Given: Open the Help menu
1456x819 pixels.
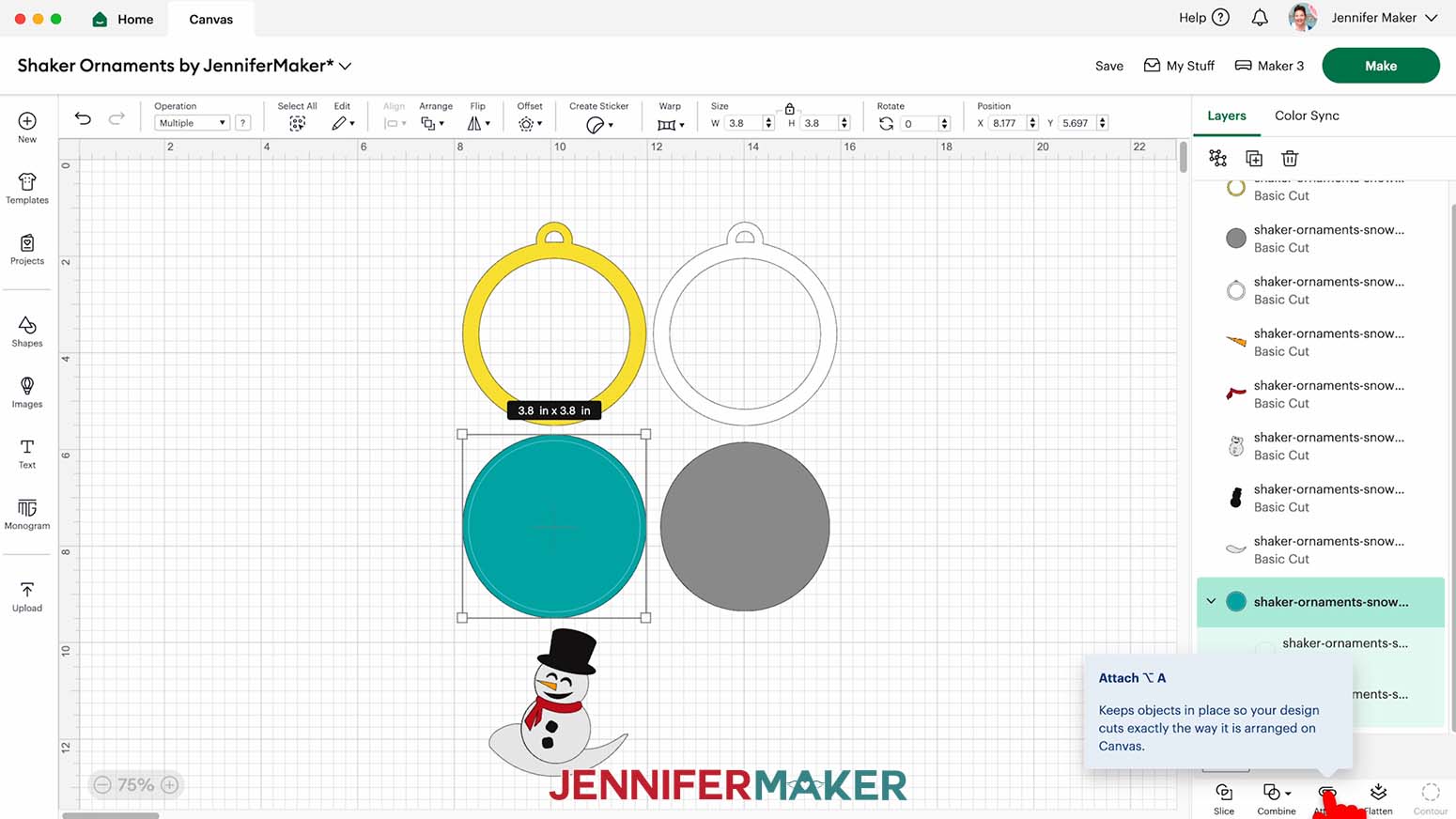Looking at the screenshot, I should coord(1203,18).
